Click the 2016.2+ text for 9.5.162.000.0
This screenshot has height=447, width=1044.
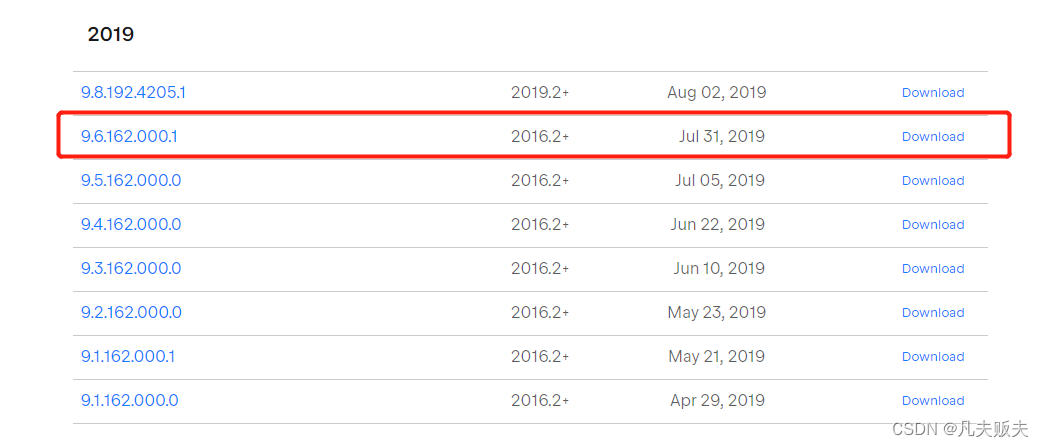540,181
